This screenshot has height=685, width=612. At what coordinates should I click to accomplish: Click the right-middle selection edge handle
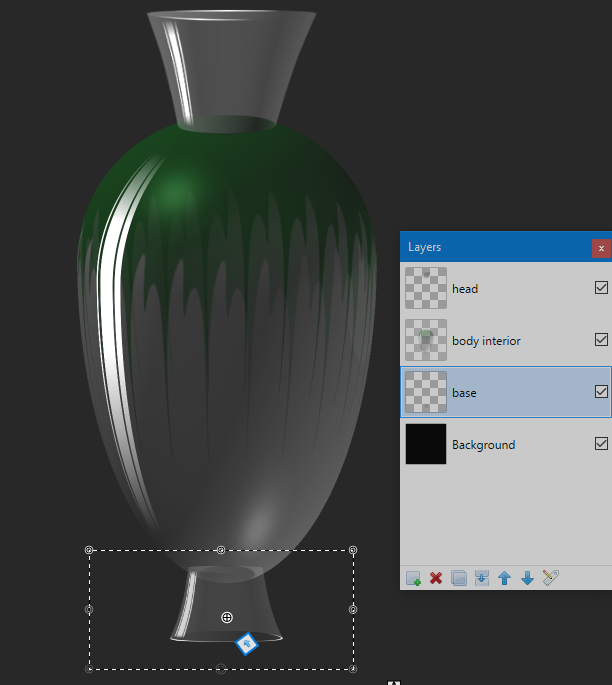pyautogui.click(x=353, y=609)
